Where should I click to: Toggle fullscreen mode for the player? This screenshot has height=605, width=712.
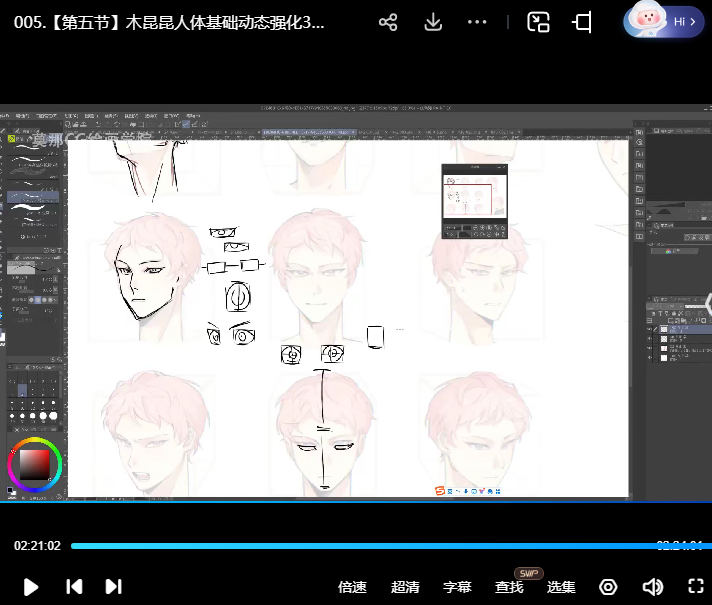pyautogui.click(x=696, y=587)
